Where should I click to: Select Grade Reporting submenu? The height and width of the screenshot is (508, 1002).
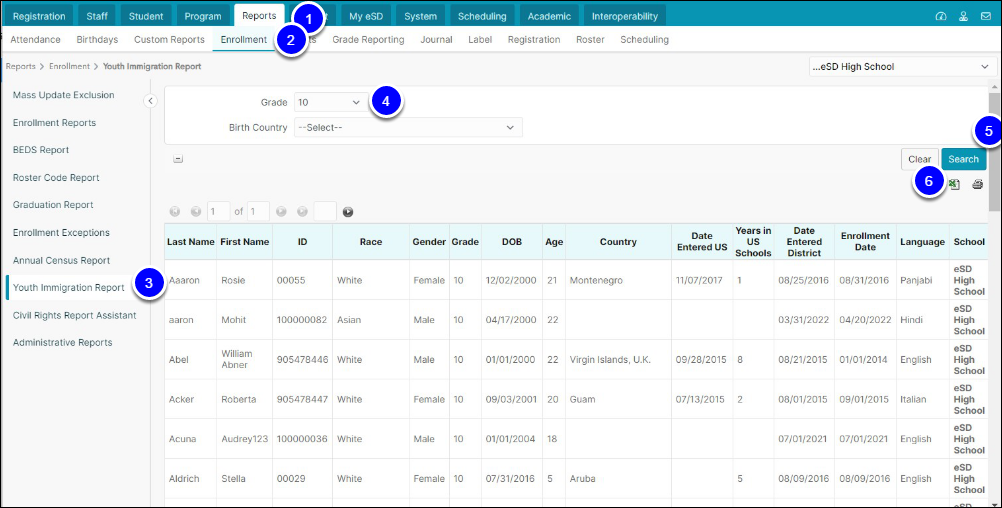pos(368,39)
